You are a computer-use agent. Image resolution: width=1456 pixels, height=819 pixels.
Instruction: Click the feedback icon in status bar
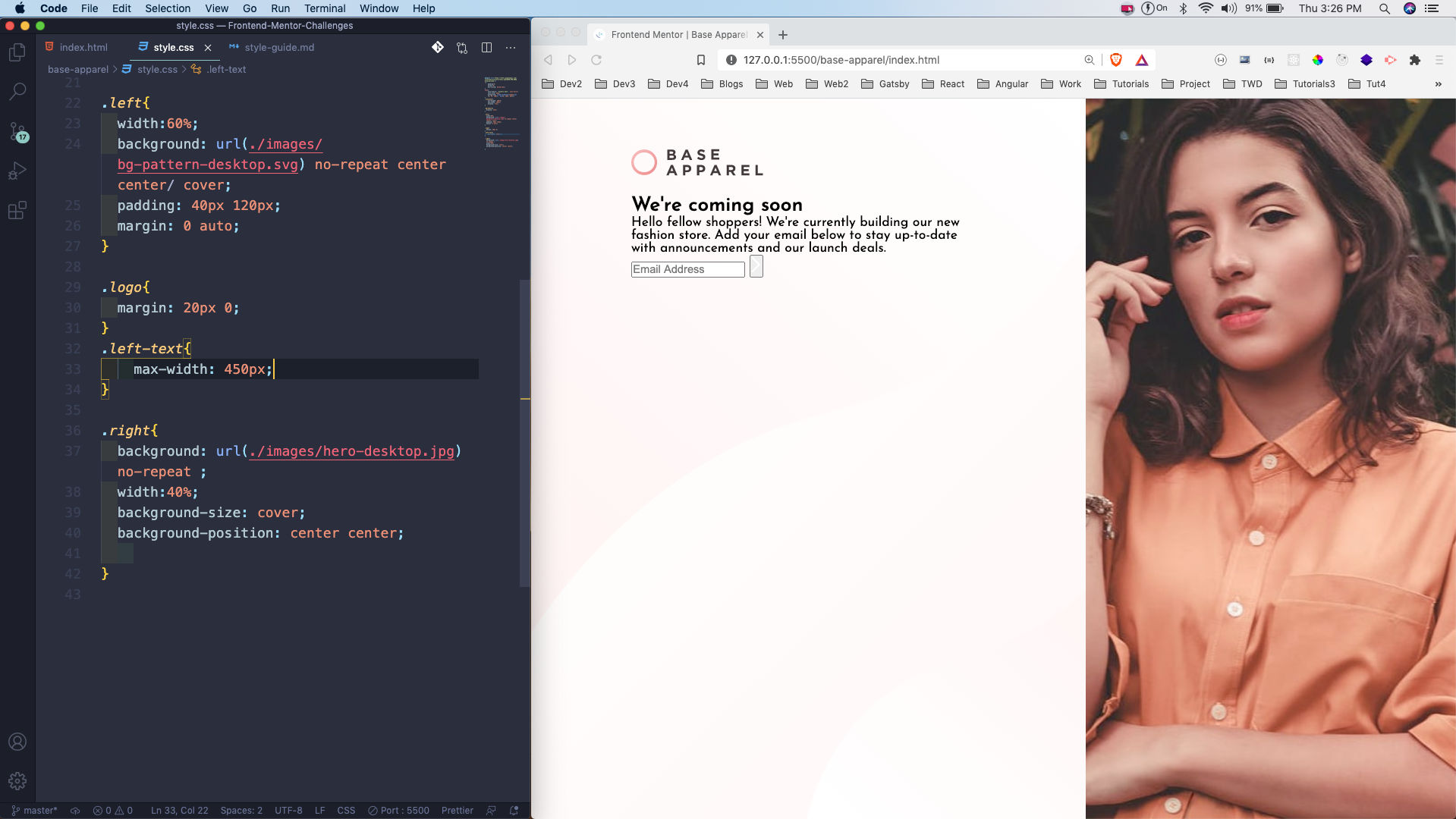(491, 810)
